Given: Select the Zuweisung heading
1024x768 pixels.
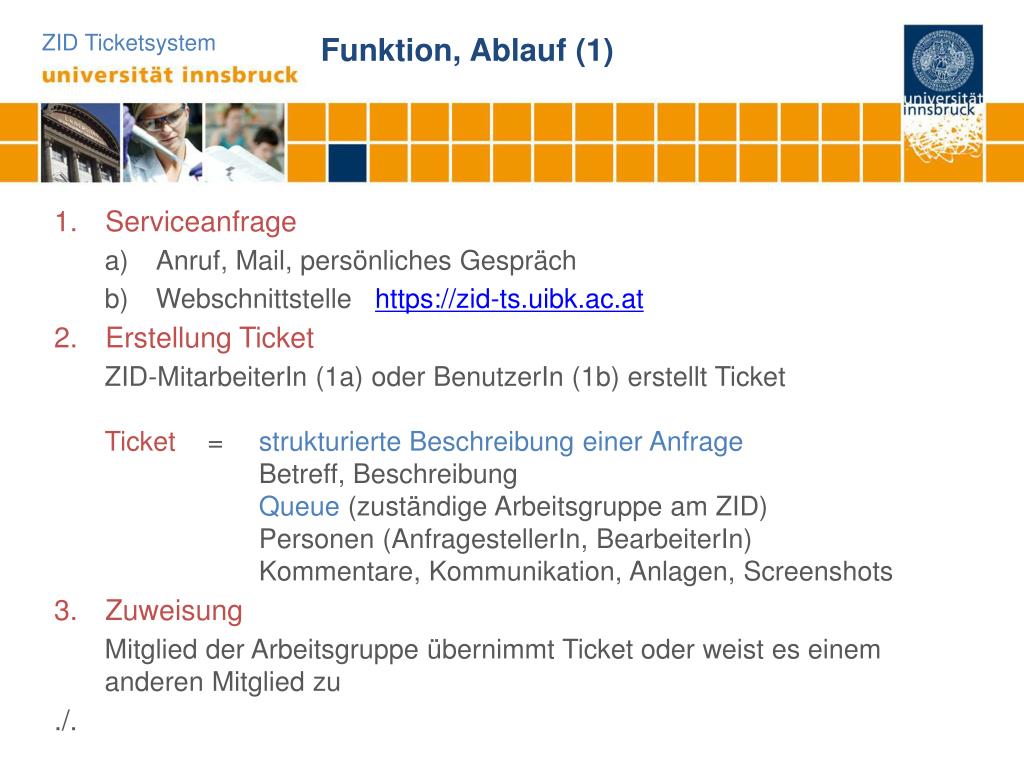Looking at the screenshot, I should pyautogui.click(x=174, y=611).
